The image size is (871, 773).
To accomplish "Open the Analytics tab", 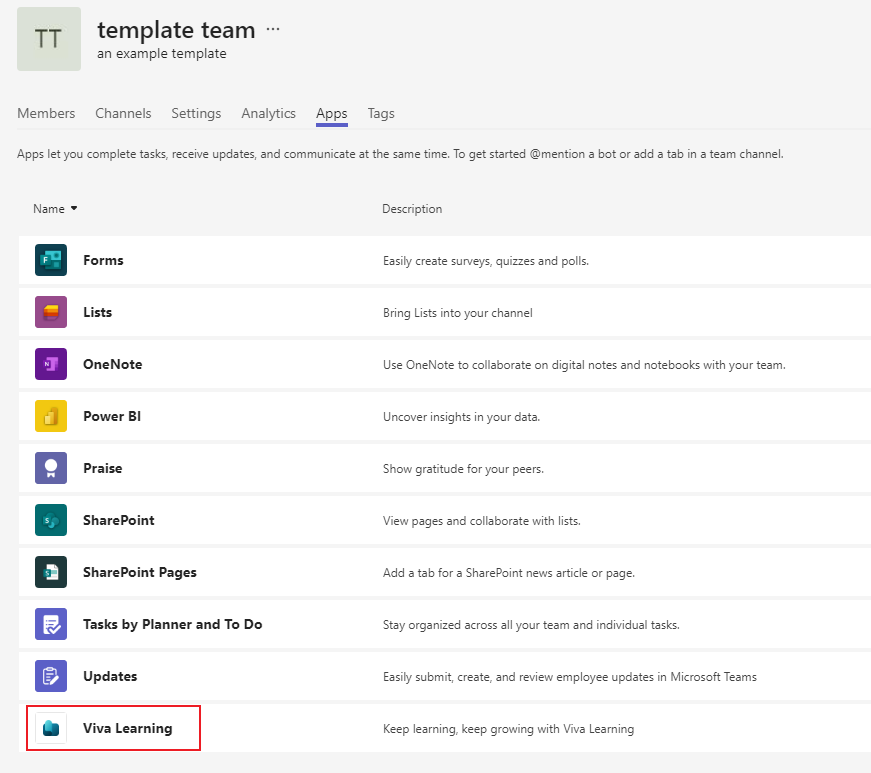I will click(268, 113).
